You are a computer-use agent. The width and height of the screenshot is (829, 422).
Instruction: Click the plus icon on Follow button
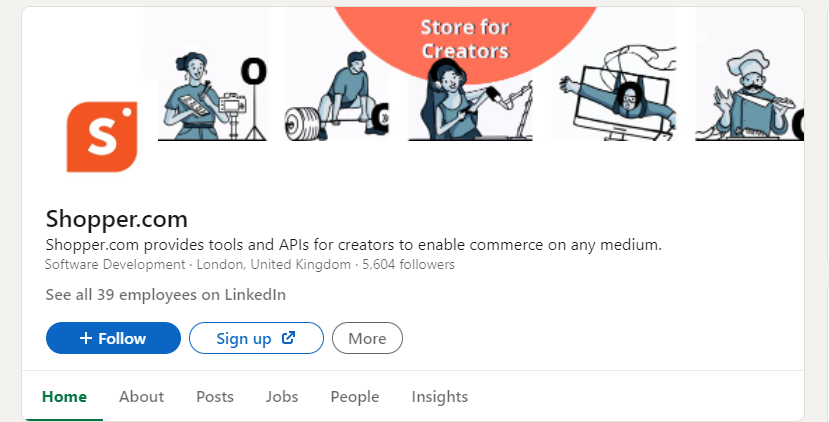tap(86, 338)
